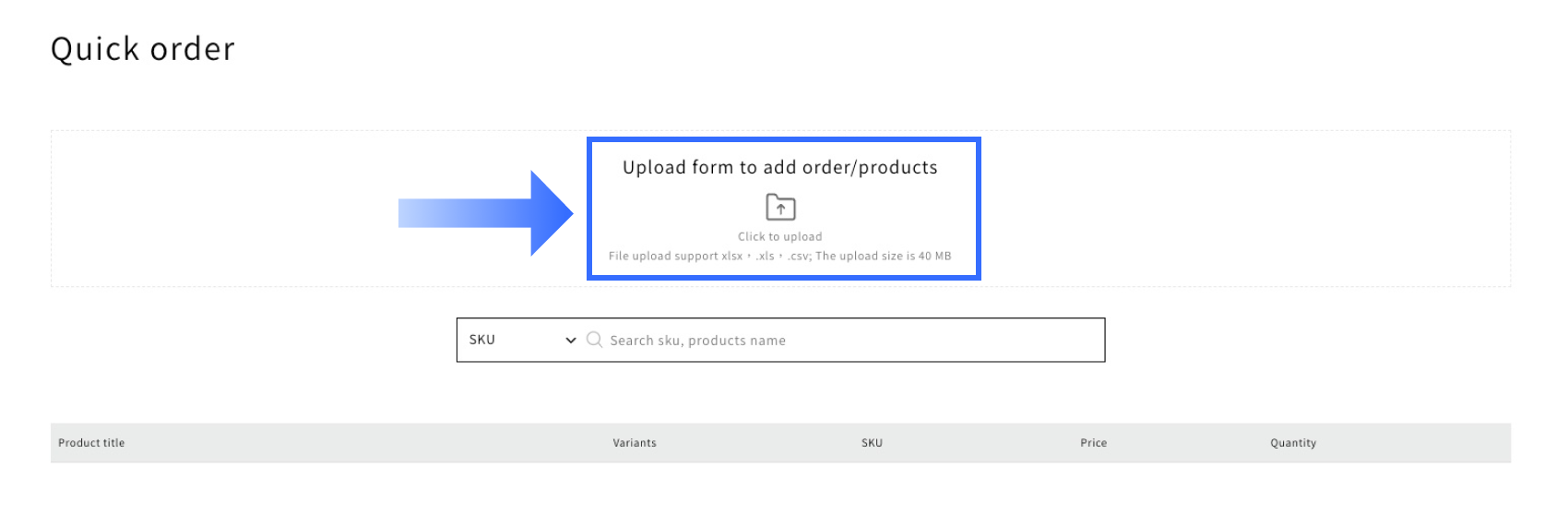Click the folder upload icon
The image size is (1568, 515).
pos(780,207)
